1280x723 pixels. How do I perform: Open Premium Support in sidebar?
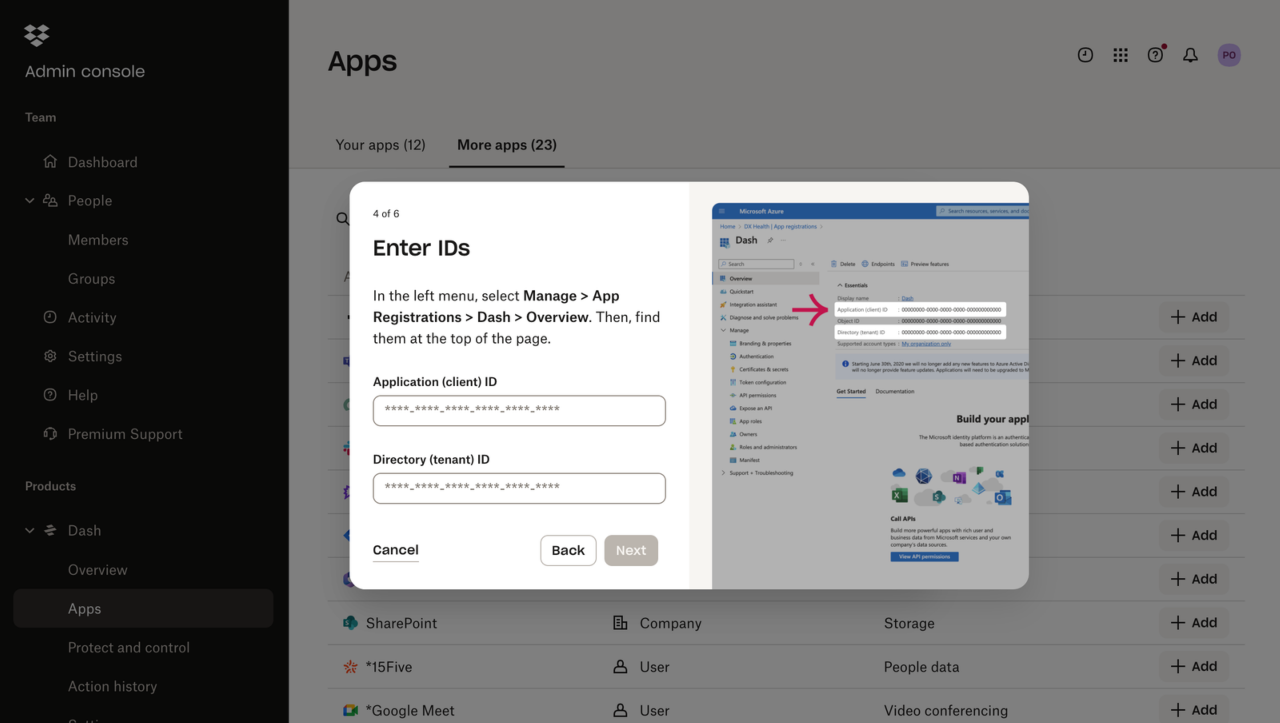click(124, 434)
